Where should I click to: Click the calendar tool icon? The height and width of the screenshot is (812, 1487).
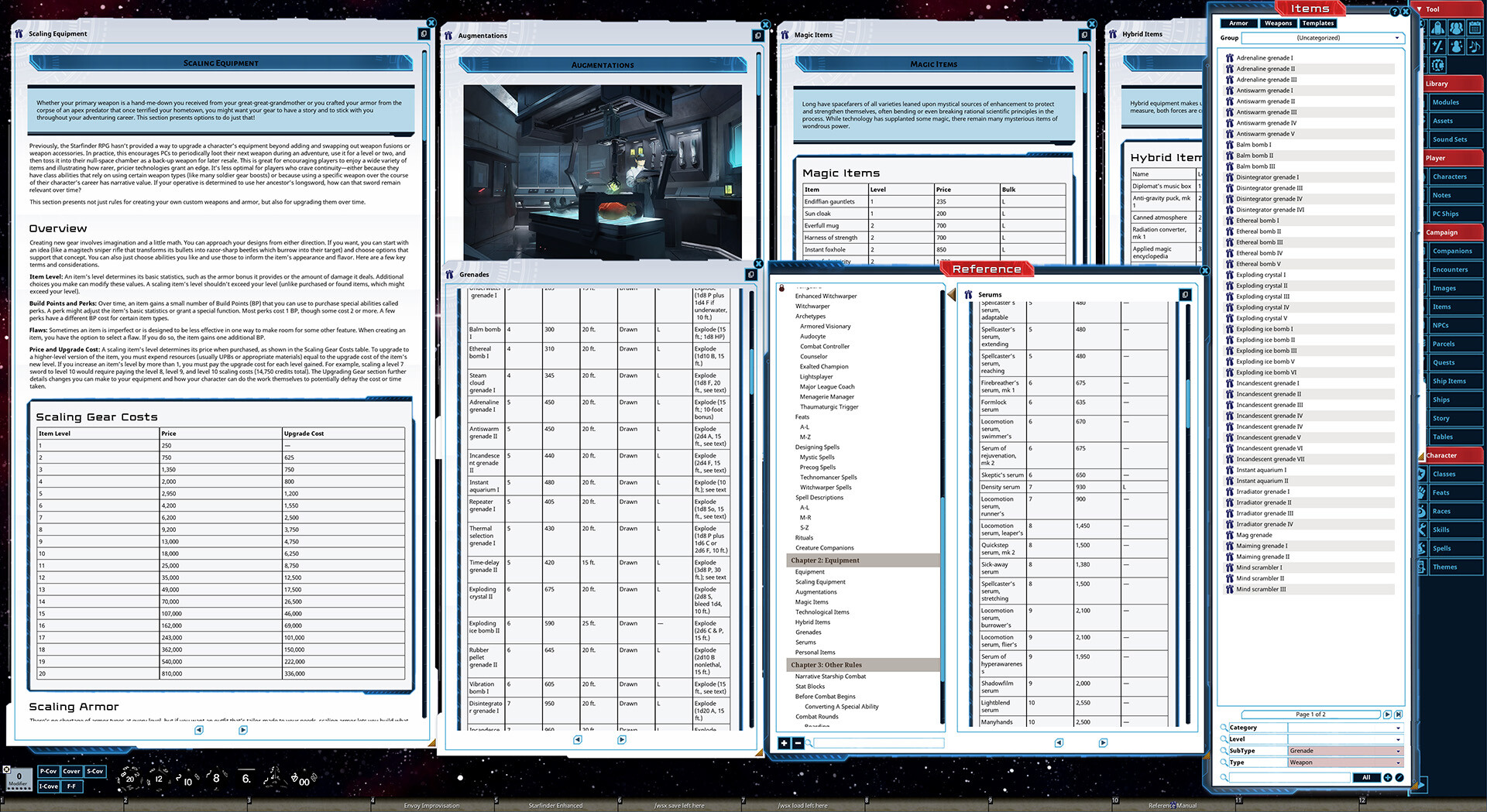[1475, 29]
